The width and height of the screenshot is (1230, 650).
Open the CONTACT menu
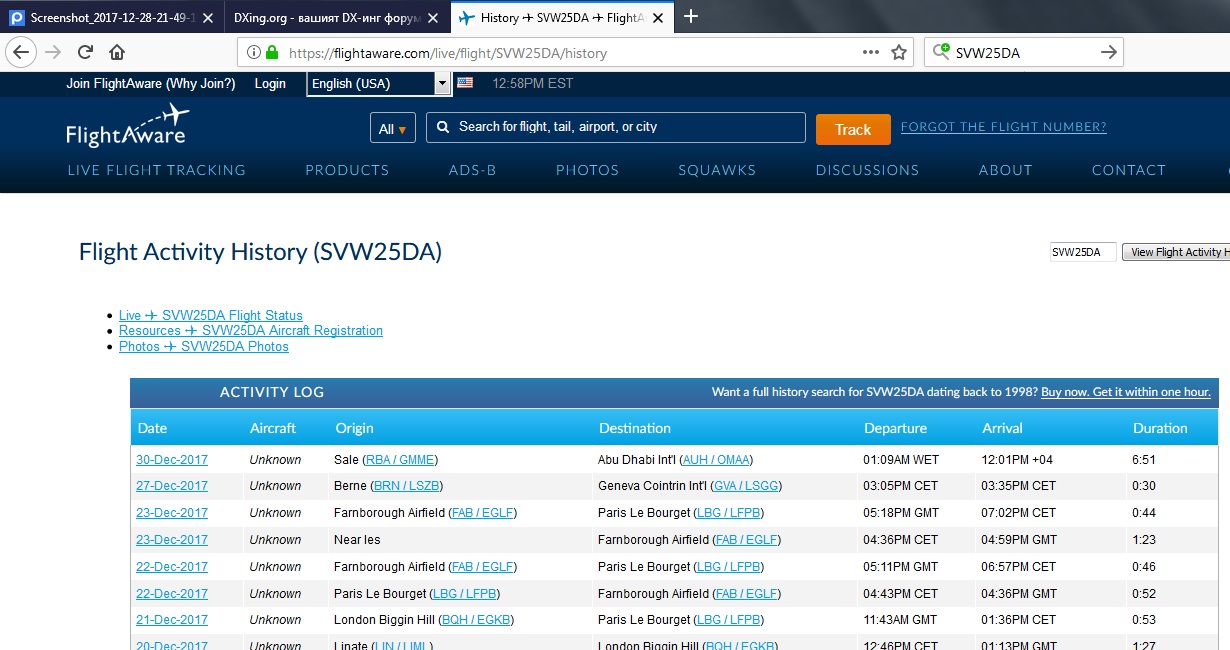(x=1128, y=170)
